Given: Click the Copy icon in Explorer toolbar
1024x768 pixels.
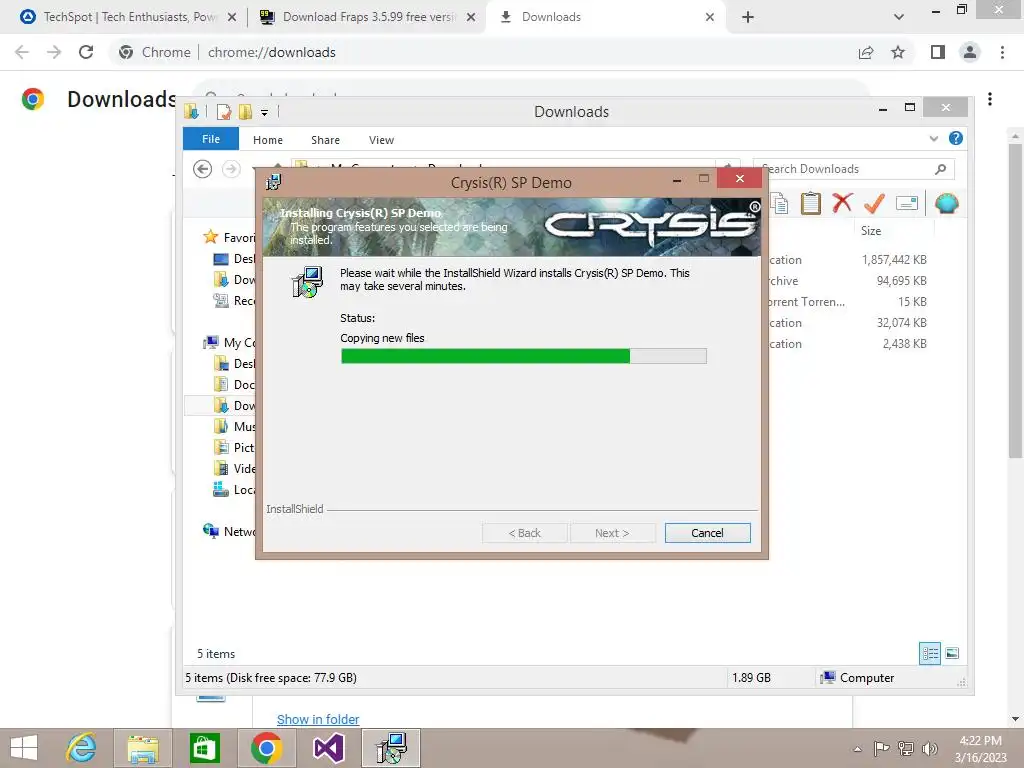Looking at the screenshot, I should click(779, 203).
